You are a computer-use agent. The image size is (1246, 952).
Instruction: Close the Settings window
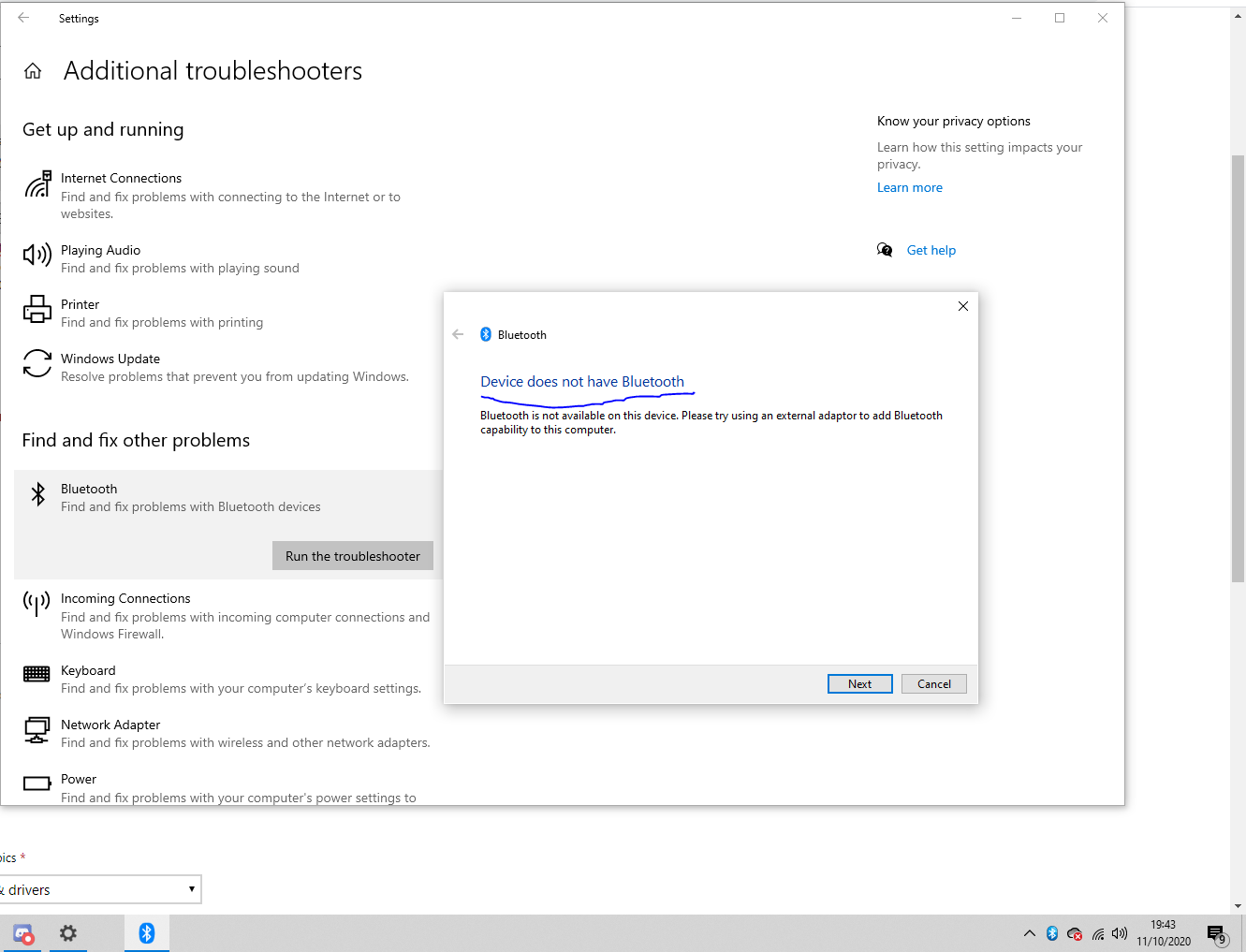(1103, 18)
